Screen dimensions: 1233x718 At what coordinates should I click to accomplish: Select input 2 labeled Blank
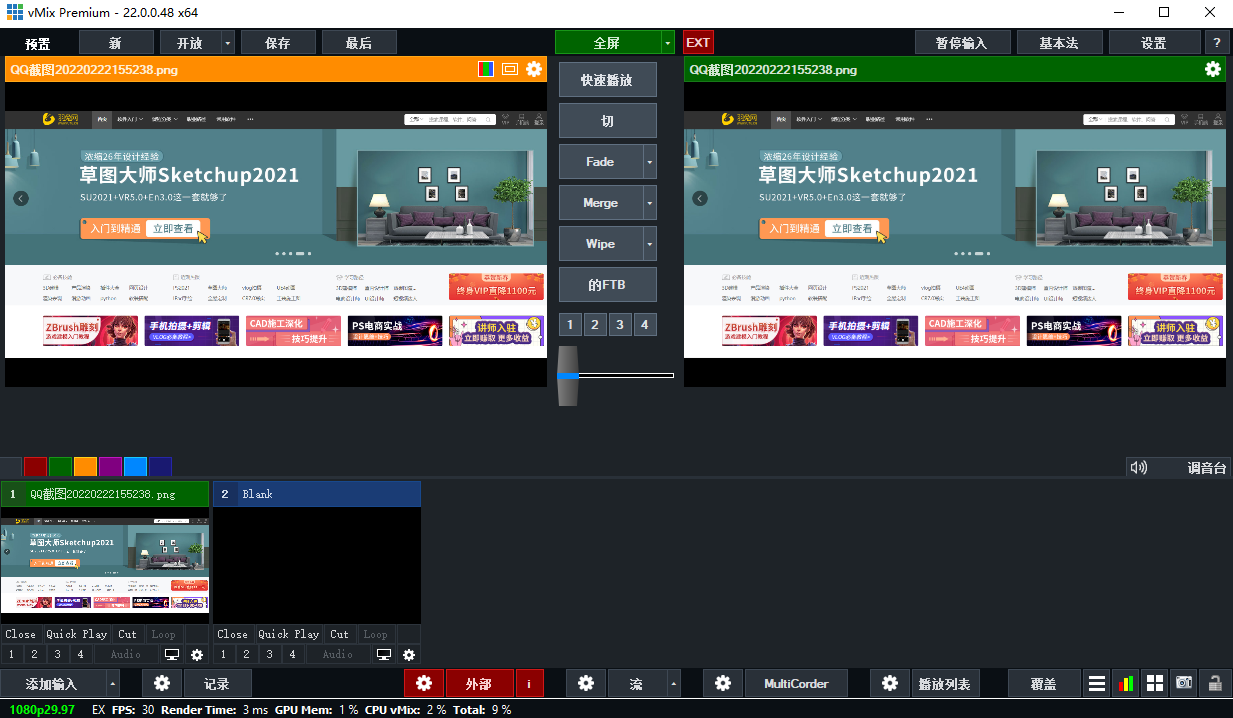pyautogui.click(x=316, y=493)
